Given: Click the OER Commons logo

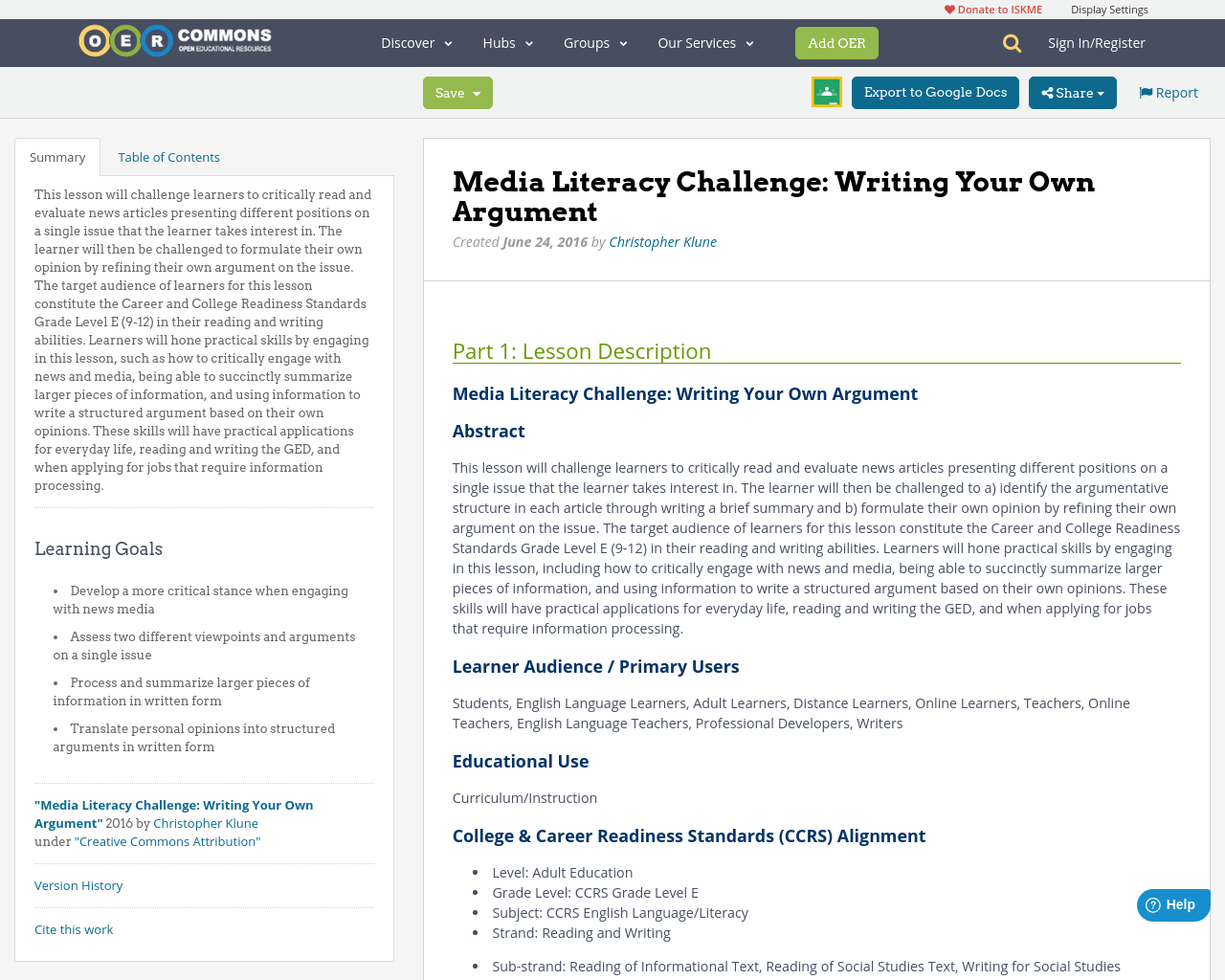Looking at the screenshot, I should (174, 39).
